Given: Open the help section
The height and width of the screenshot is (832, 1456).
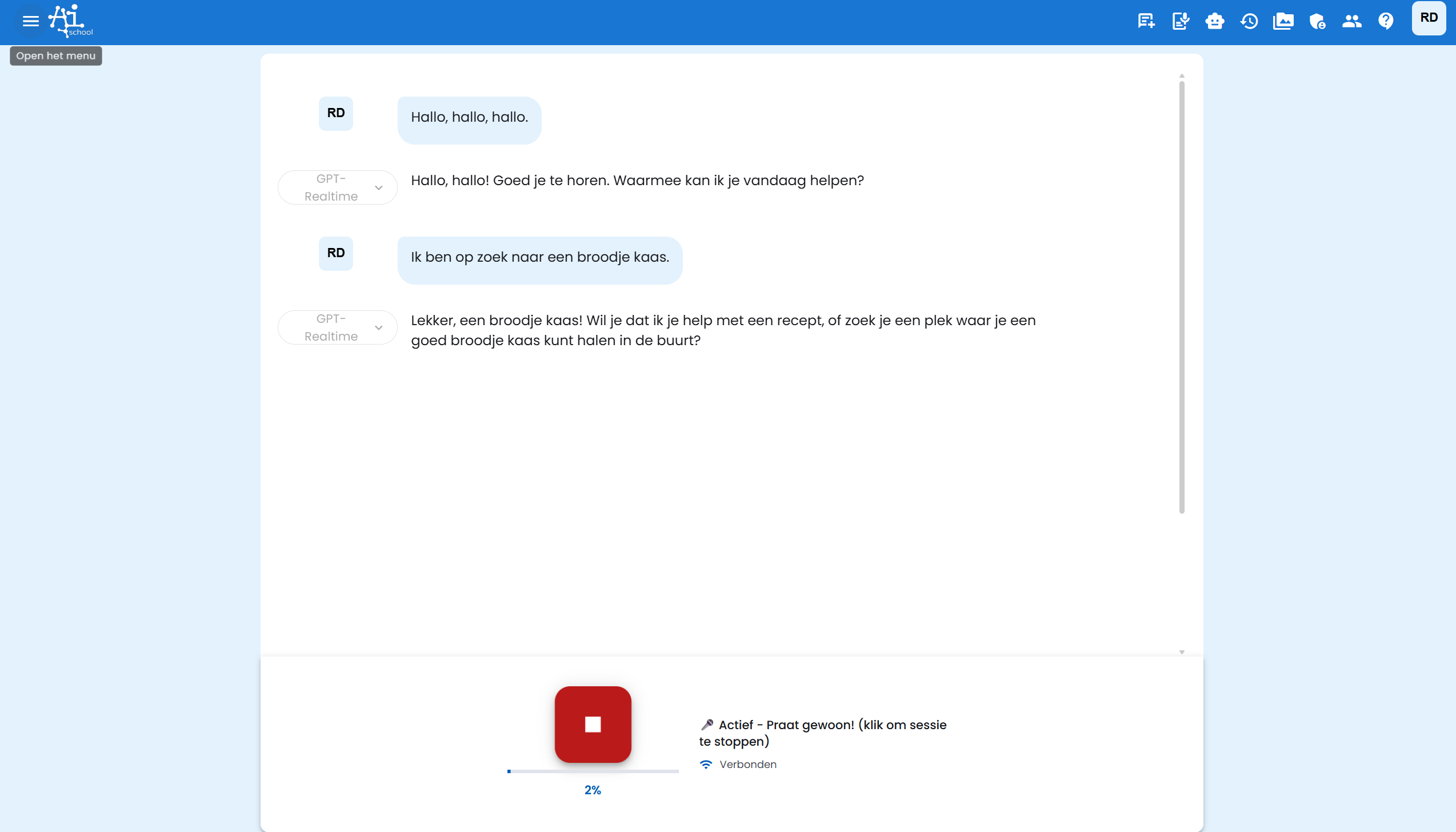Looking at the screenshot, I should [x=1387, y=21].
